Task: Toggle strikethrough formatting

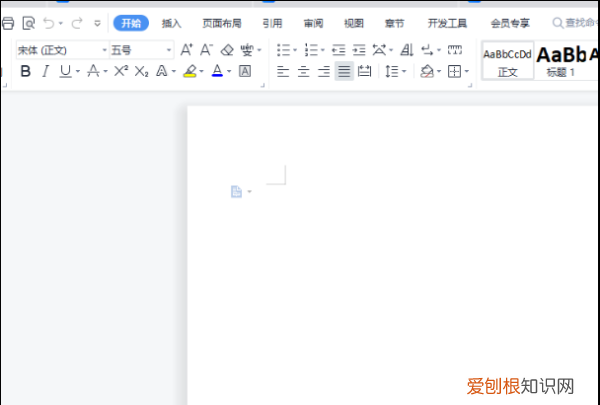Action: click(93, 71)
